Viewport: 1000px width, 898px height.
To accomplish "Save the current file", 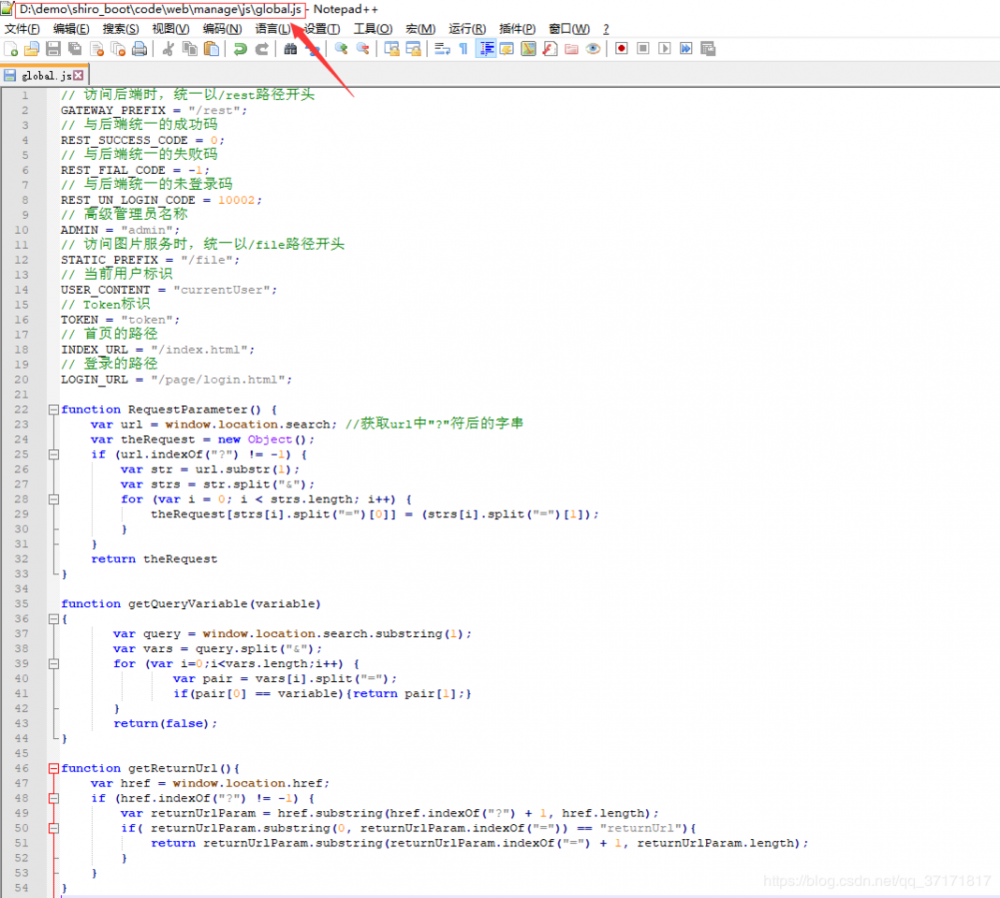I will [x=52, y=47].
